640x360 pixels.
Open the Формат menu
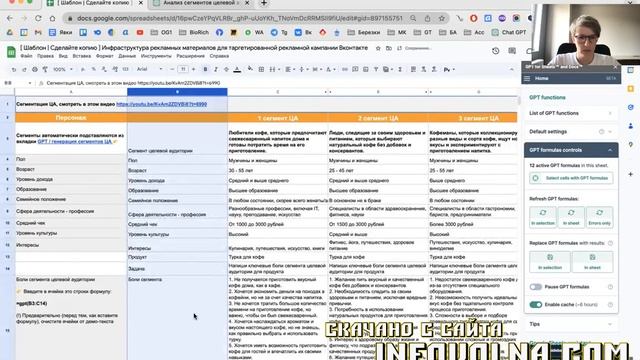[x=104, y=56]
